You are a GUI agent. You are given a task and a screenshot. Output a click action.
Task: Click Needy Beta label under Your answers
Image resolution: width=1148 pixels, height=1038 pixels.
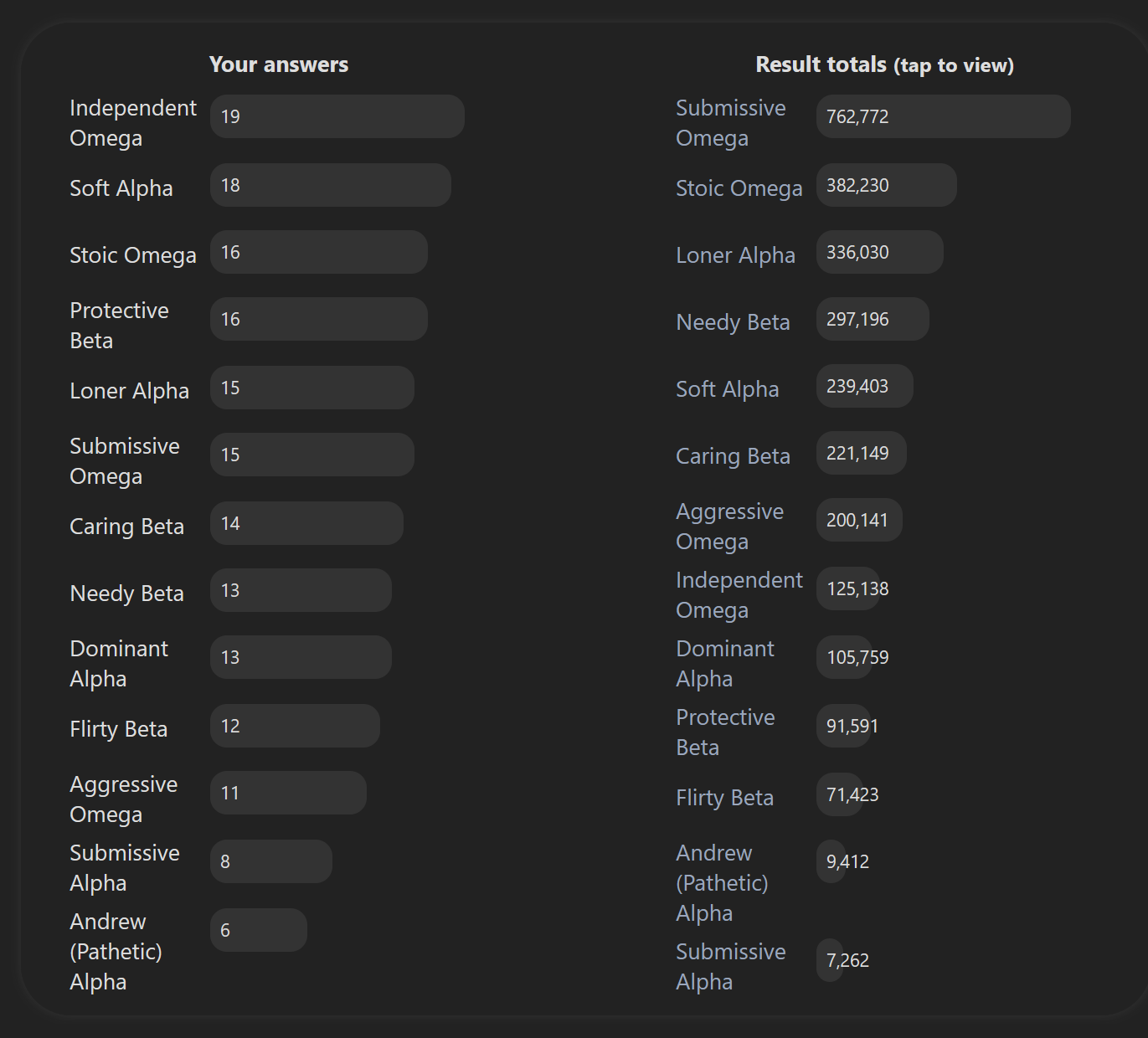tap(126, 594)
